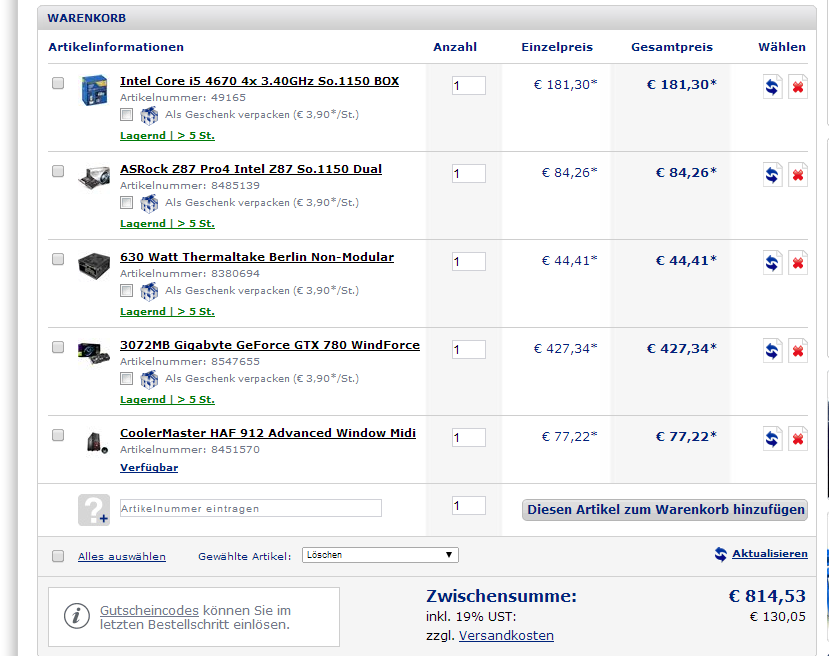Open the Gewählte Artikel Löschen dropdown
This screenshot has height=656, width=829.
380,555
